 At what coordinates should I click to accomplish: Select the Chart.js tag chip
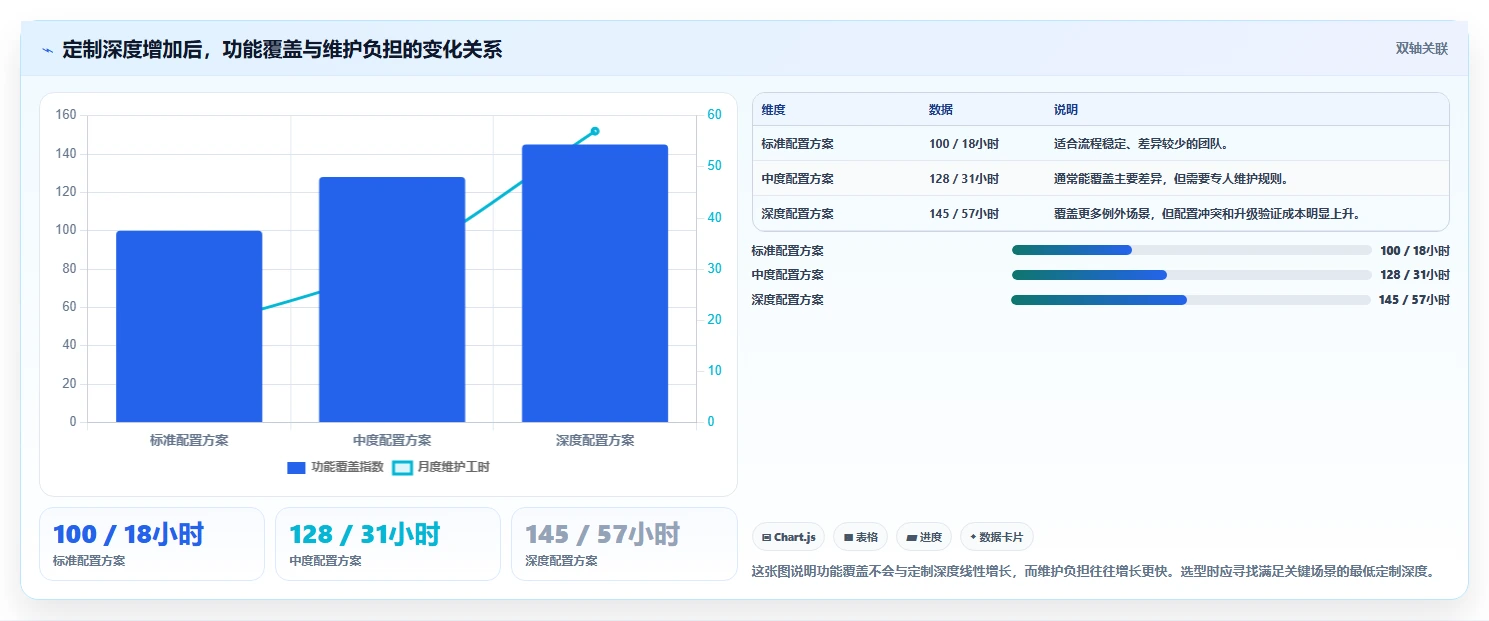pyautogui.click(x=788, y=537)
